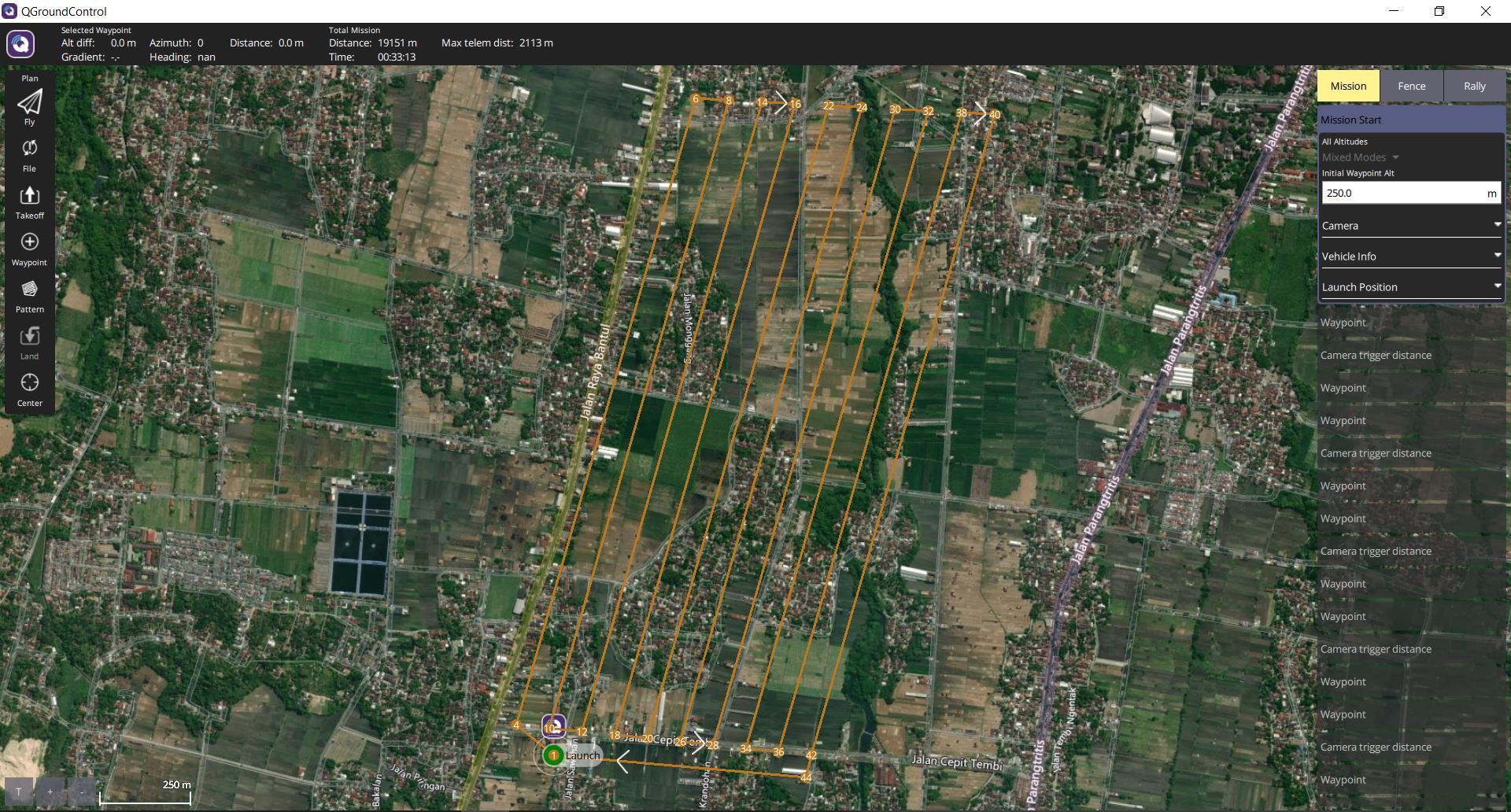The width and height of the screenshot is (1511, 812).
Task: Select the green Launch marker on map
Action: (x=553, y=755)
